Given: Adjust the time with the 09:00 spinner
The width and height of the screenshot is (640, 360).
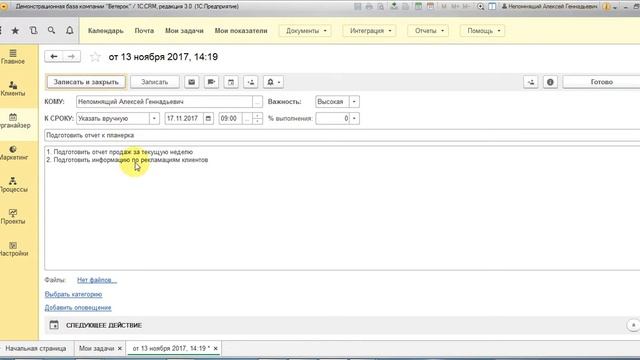Looking at the screenshot, I should pos(258,118).
